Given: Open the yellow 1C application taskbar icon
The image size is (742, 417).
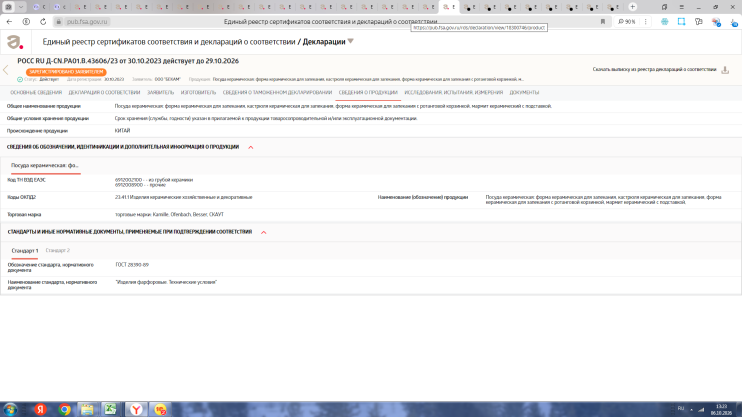Looking at the screenshot, I should pos(160,409).
